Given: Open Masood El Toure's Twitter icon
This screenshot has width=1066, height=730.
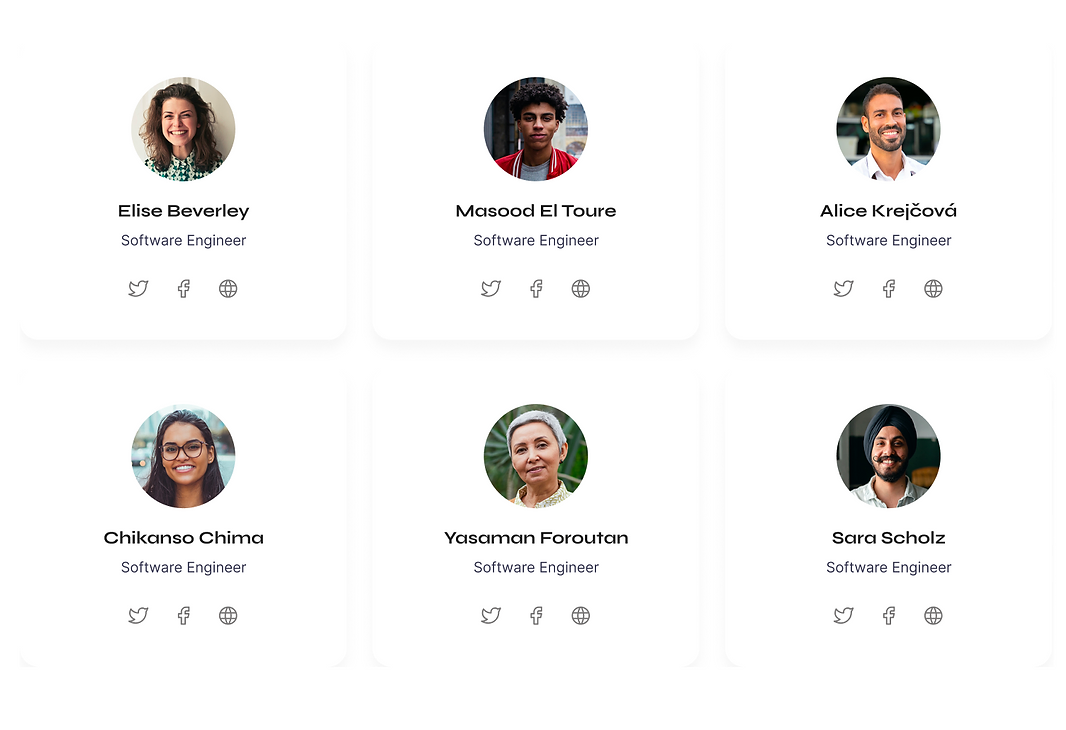Looking at the screenshot, I should pos(491,289).
